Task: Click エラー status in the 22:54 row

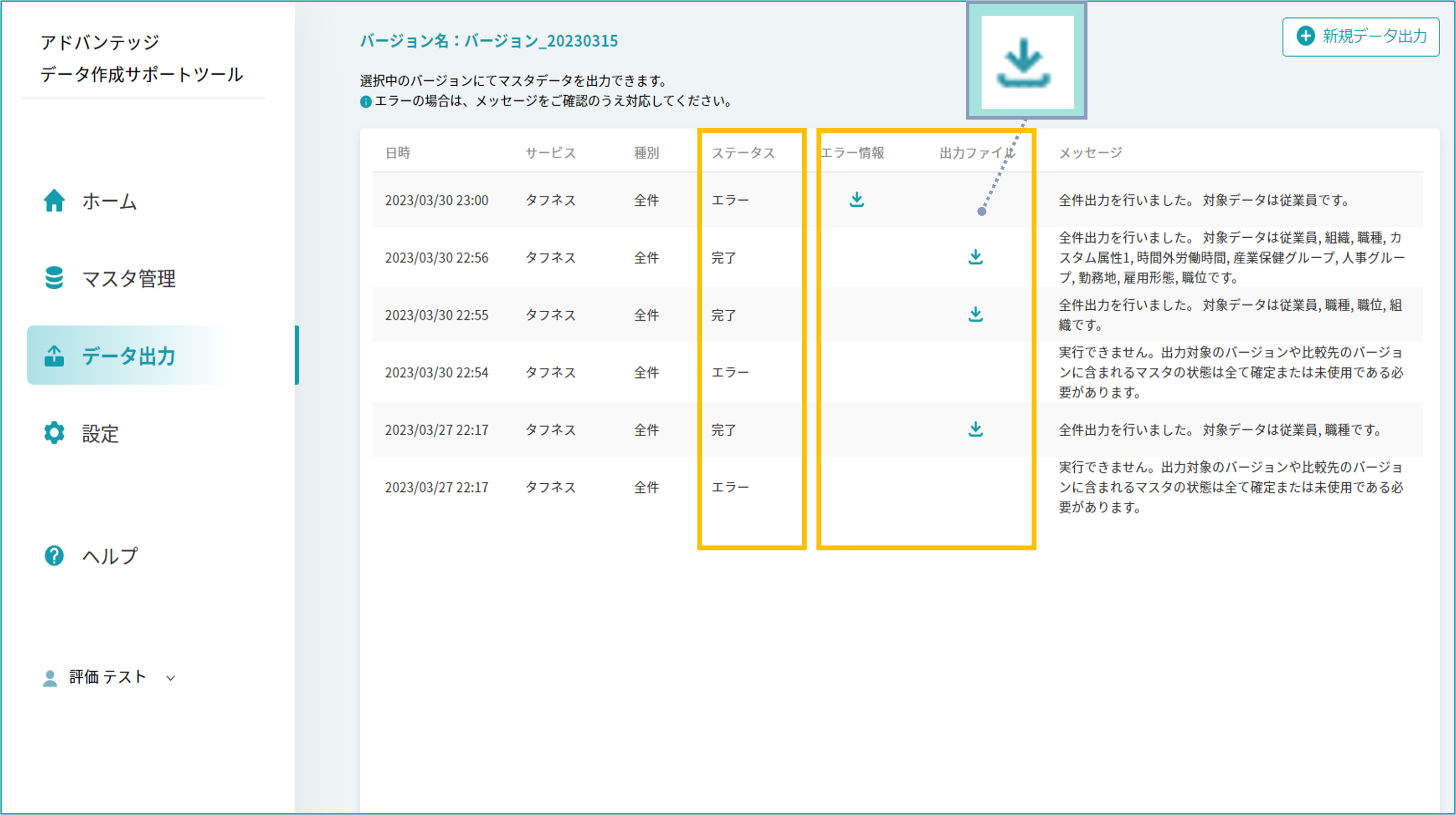Action: point(730,373)
